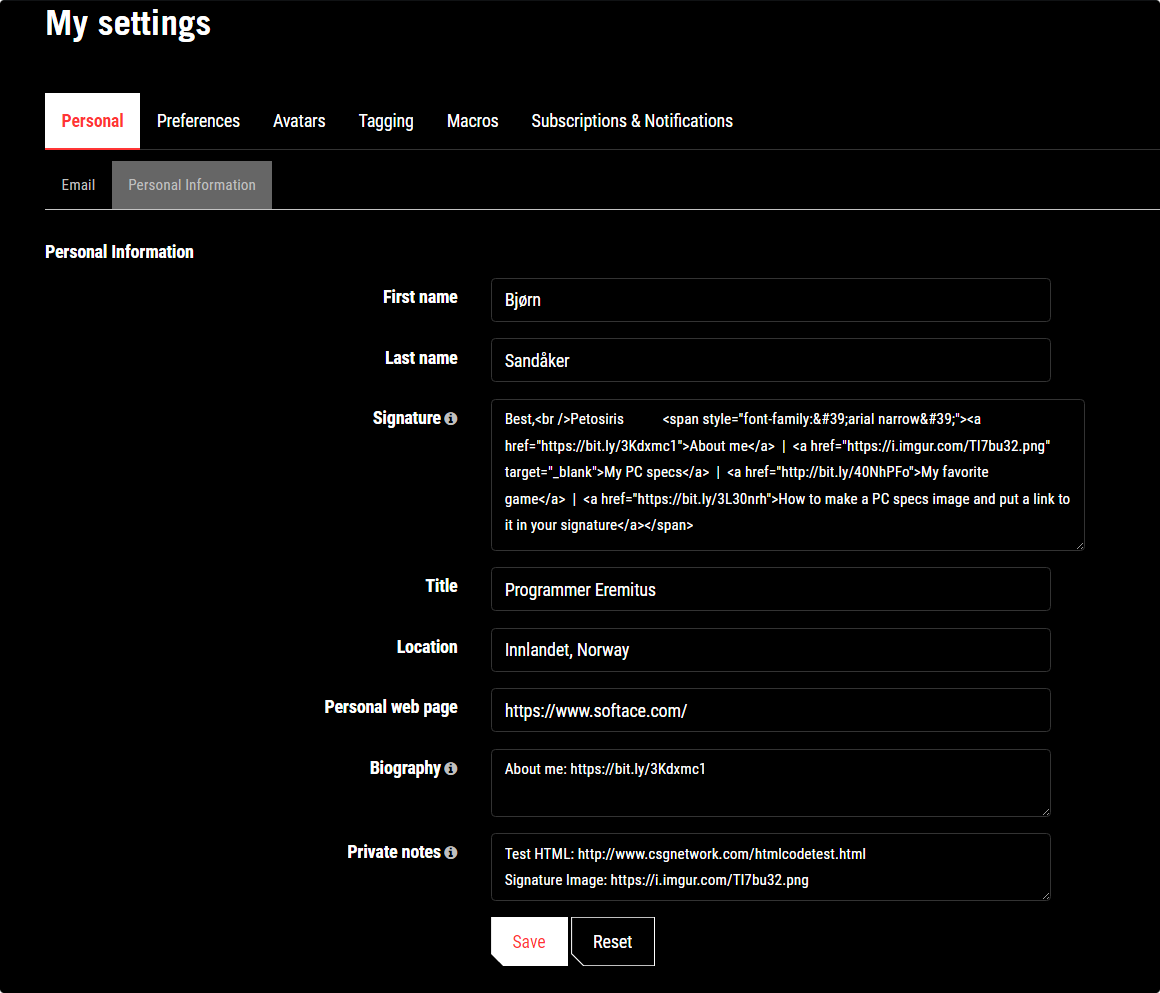Open the Macros tab
The width and height of the screenshot is (1160, 993).
472,120
